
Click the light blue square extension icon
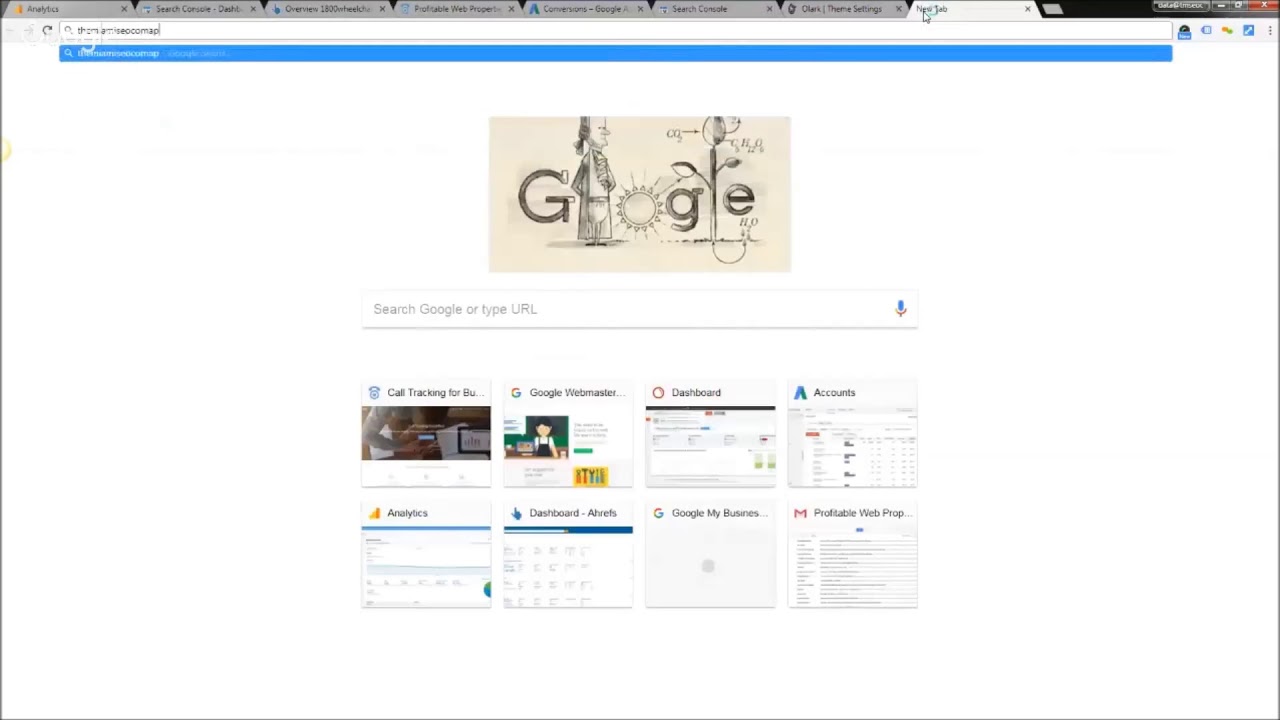click(x=1206, y=31)
